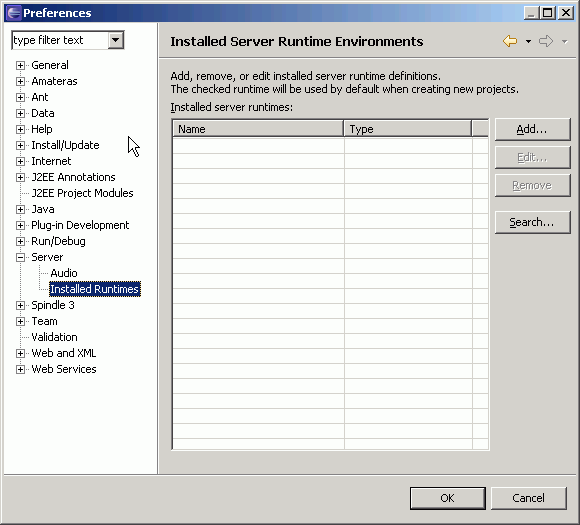
Task: Open the Forward history dropdown arrow
Action: tap(564, 41)
